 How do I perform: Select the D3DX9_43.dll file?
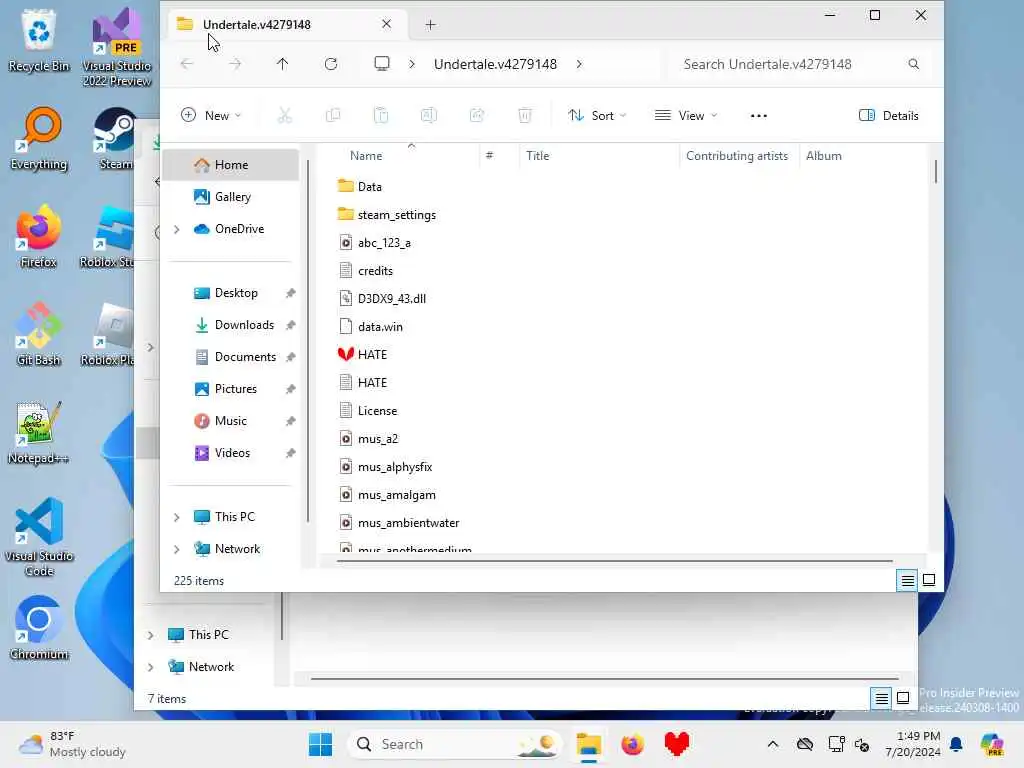click(382, 298)
